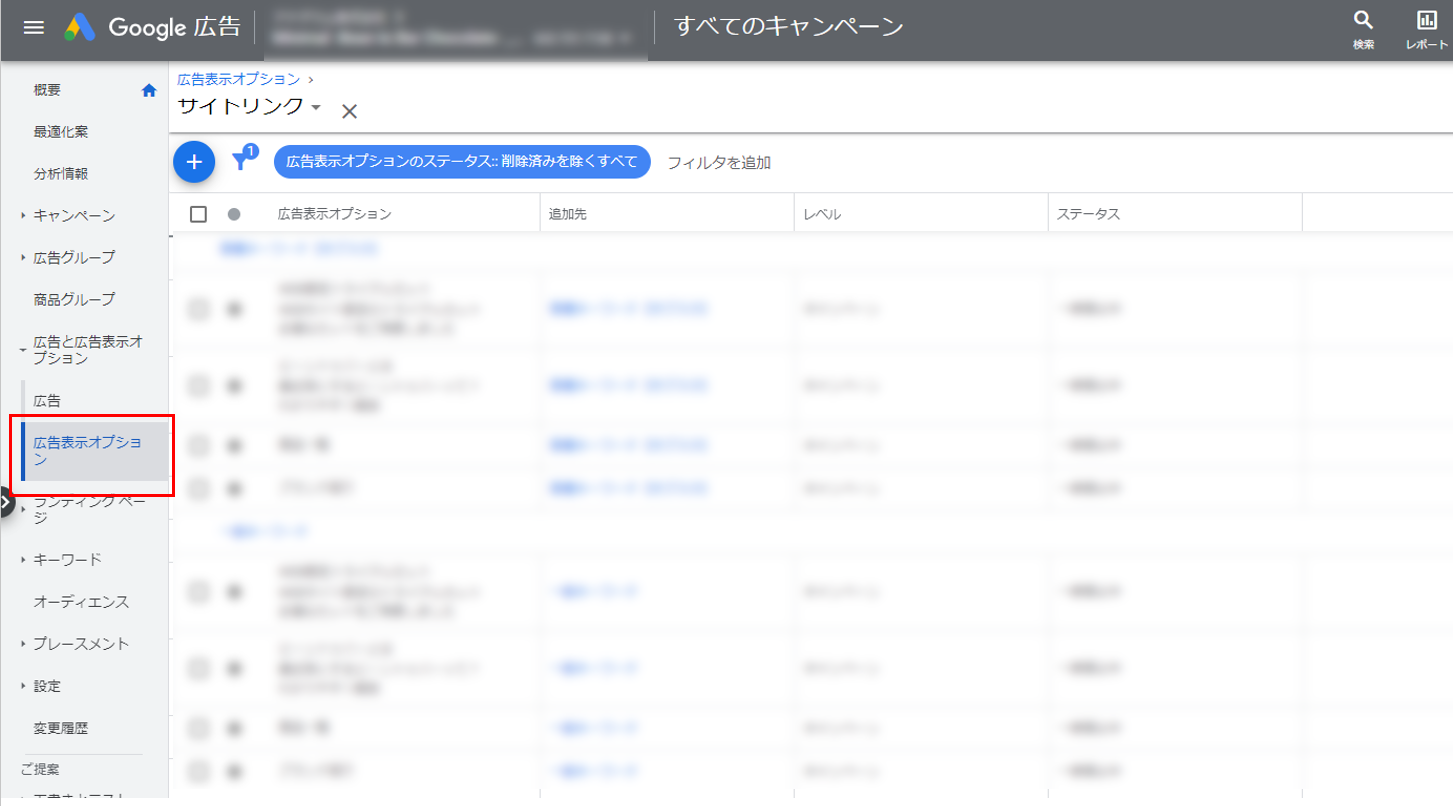The width and height of the screenshot is (1453, 806).
Task: Select 広告表示オプション in sidebar
Action: click(88, 451)
